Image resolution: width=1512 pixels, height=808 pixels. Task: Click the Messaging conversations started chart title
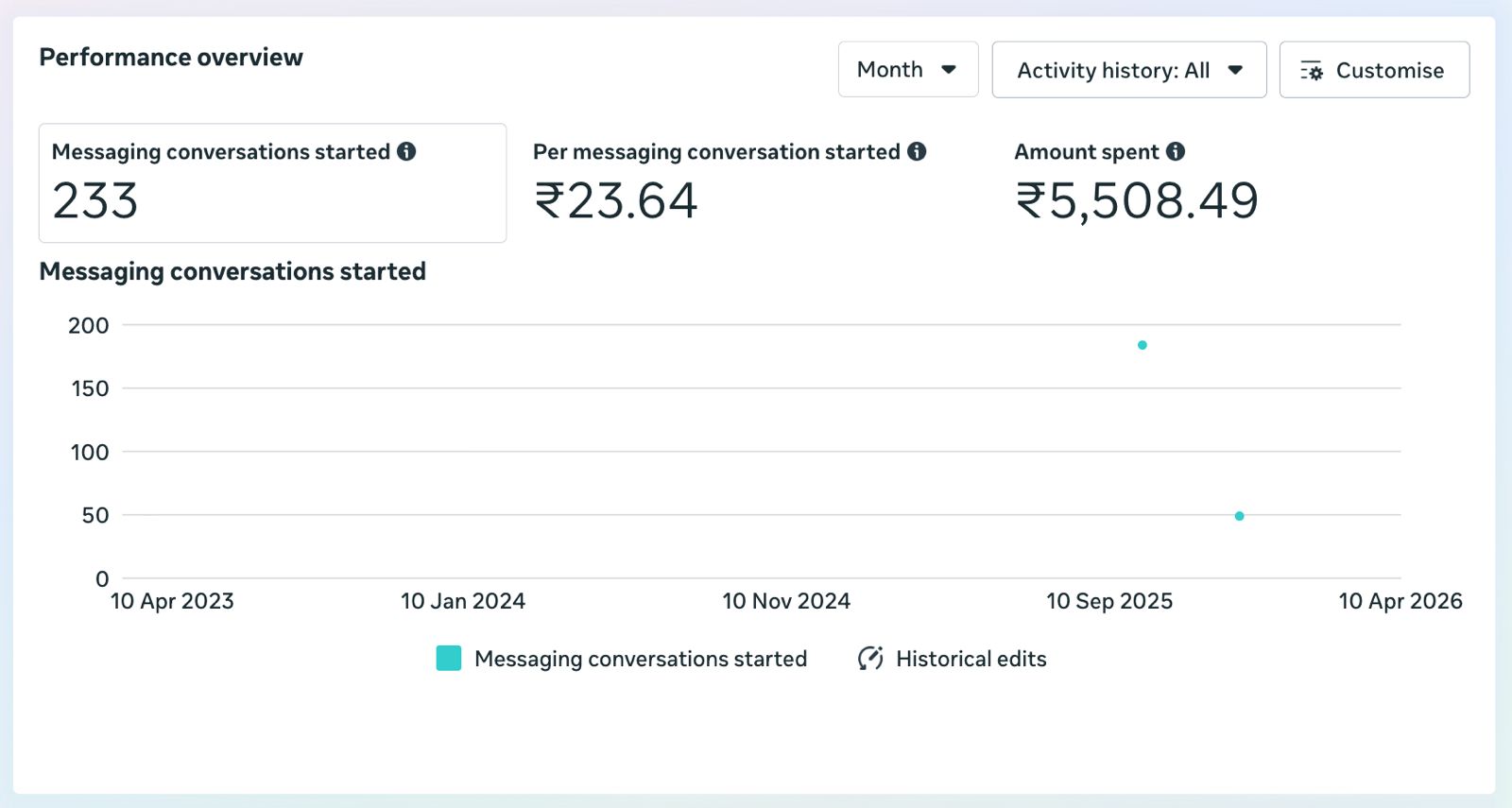click(x=232, y=272)
